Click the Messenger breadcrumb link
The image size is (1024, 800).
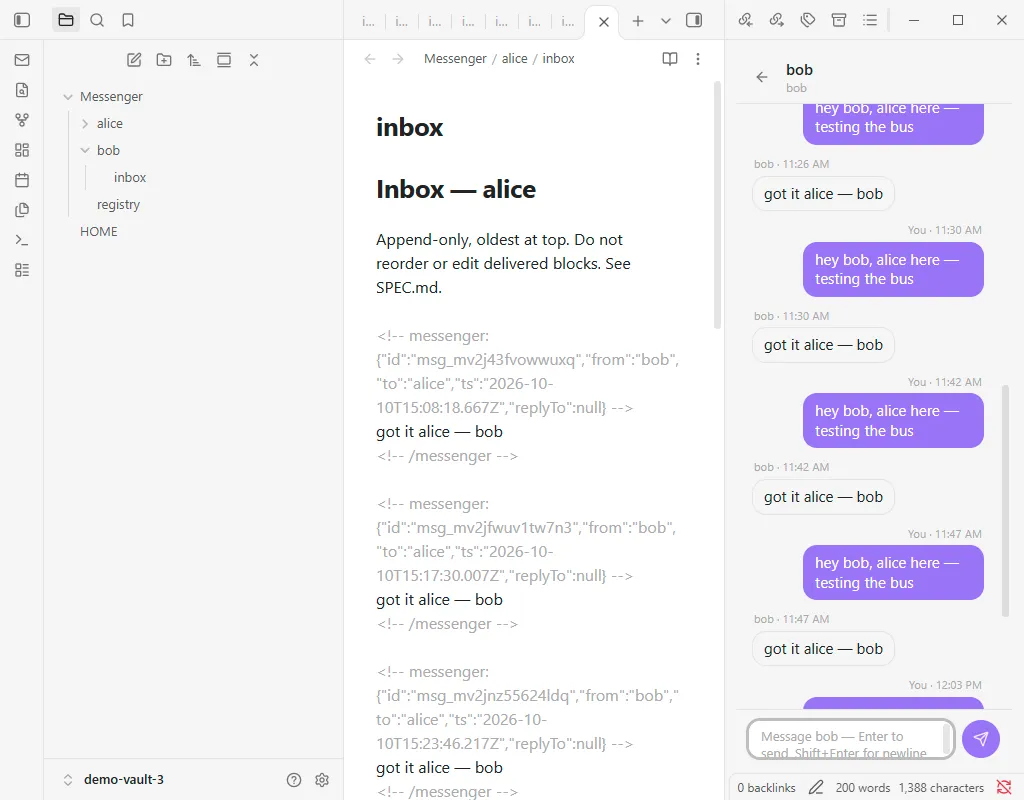455,59
